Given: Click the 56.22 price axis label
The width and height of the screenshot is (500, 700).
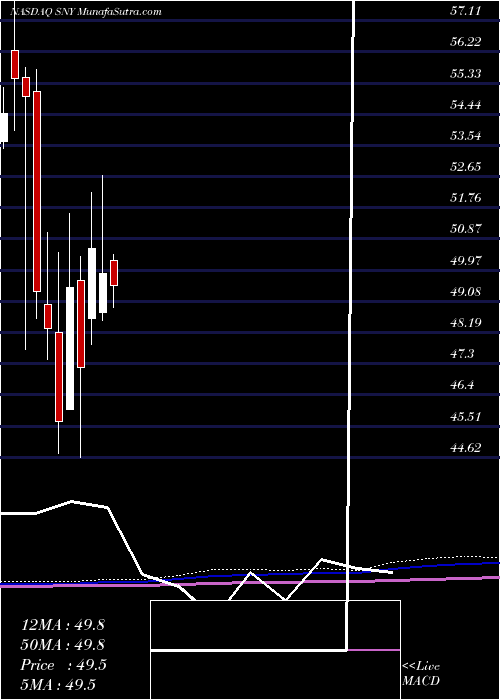Looking at the screenshot, I should coord(465,42).
